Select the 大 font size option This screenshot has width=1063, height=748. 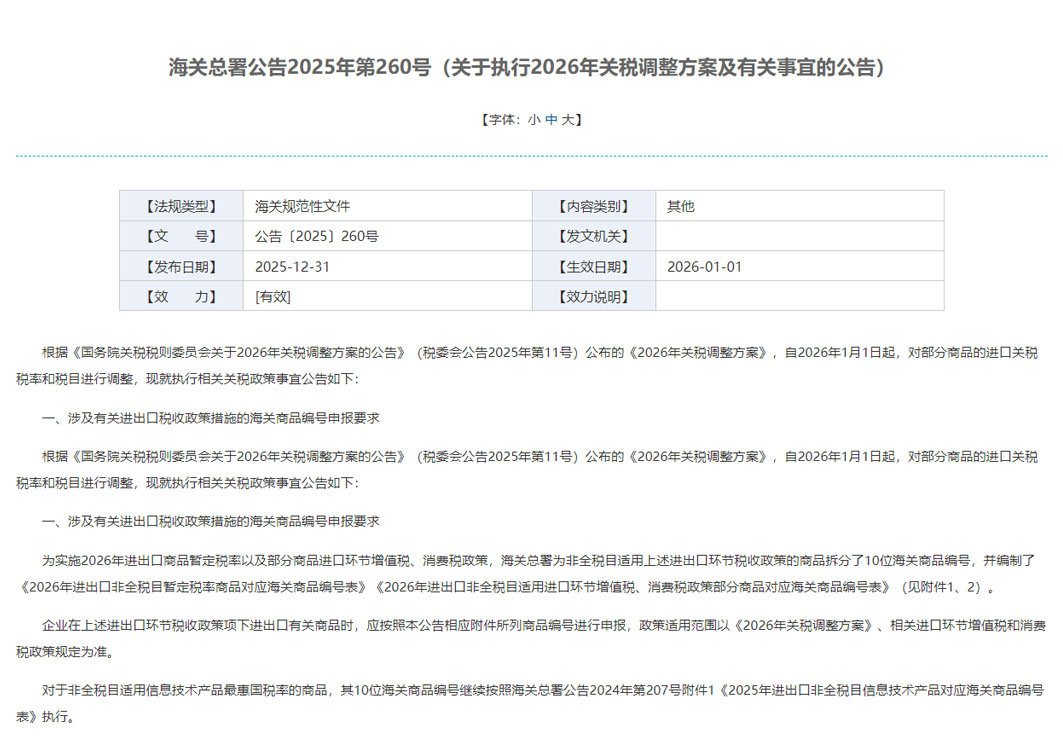point(566,120)
